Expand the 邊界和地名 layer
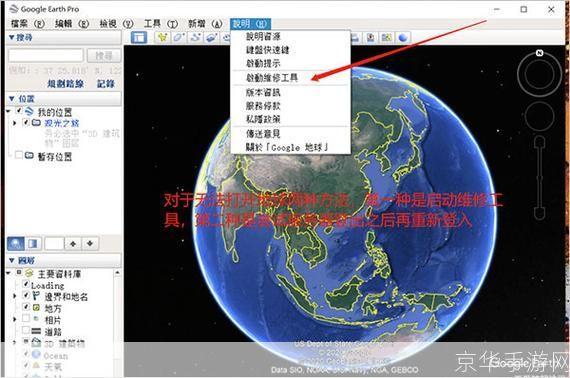Image resolution: width=570 pixels, height=378 pixels. click(15, 296)
